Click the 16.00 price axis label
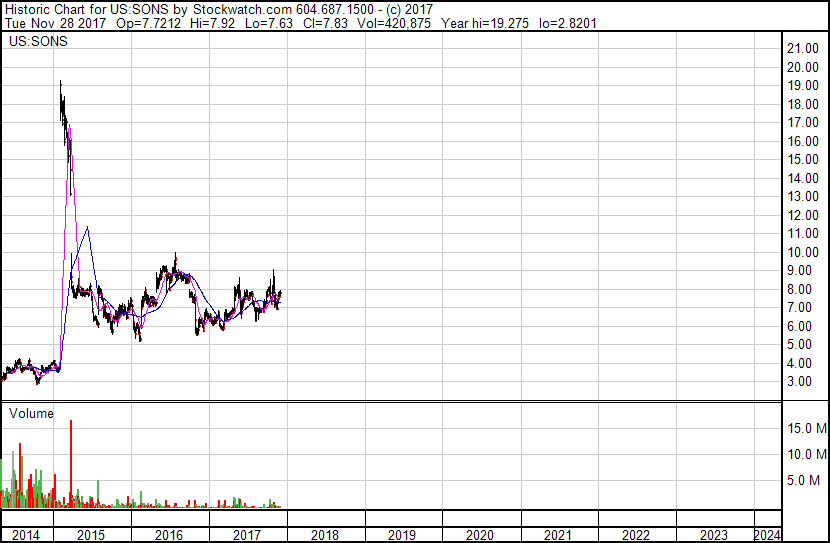The image size is (830, 543). pos(803,141)
